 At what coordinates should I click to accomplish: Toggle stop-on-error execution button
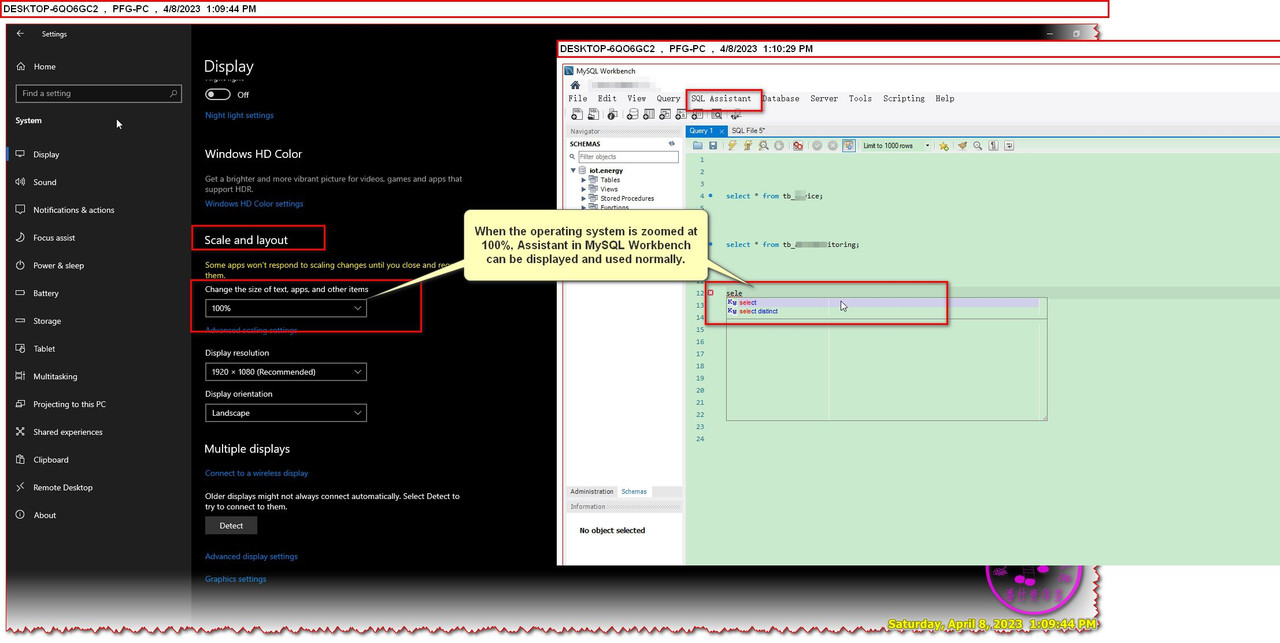pyautogui.click(x=798, y=146)
